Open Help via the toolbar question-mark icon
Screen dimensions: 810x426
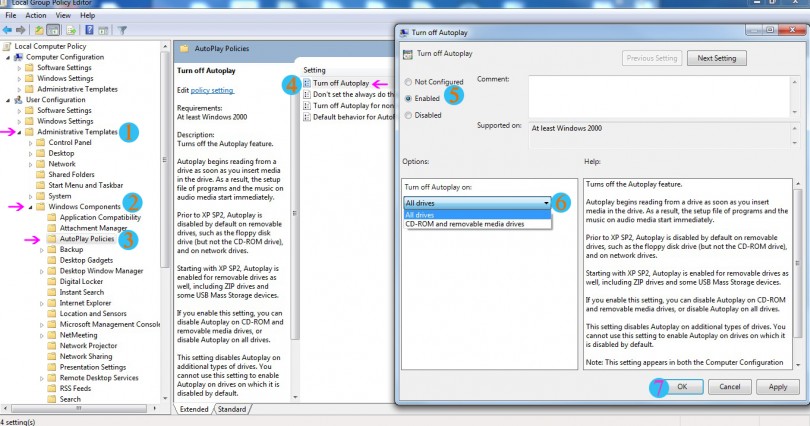point(88,30)
